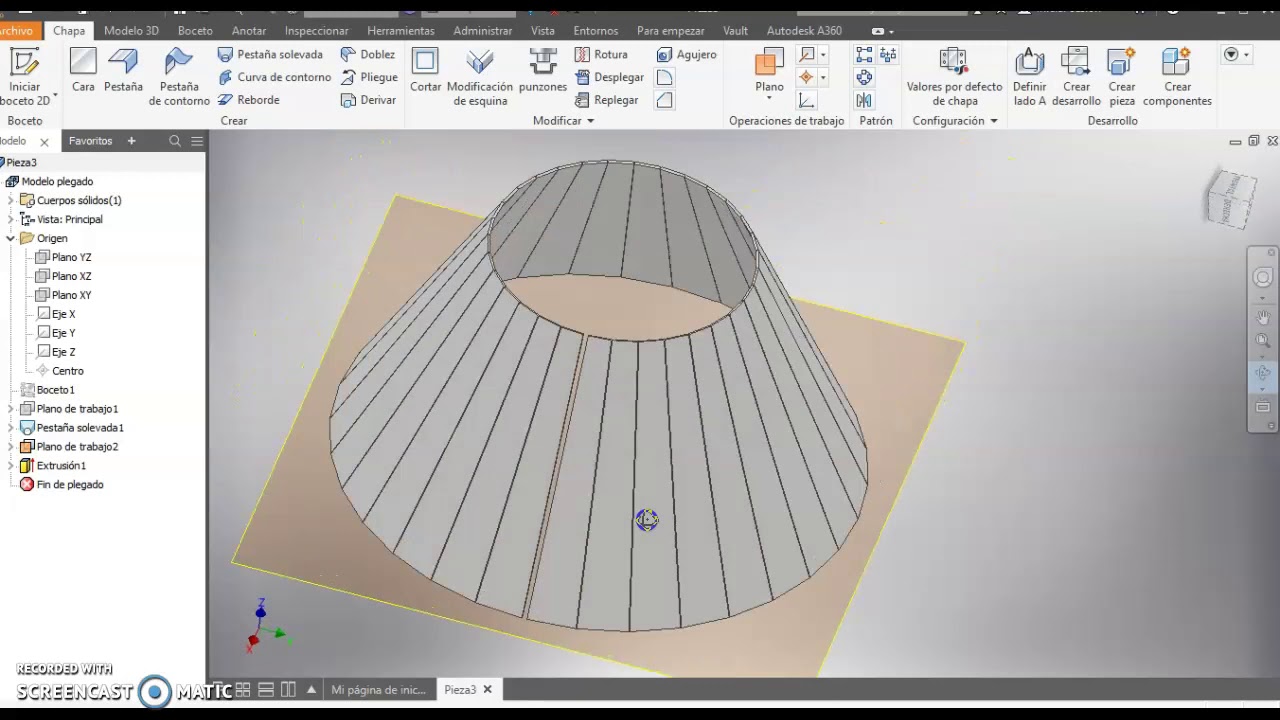1280x720 pixels.
Task: Activate the Derivar tool
Action: point(368,100)
